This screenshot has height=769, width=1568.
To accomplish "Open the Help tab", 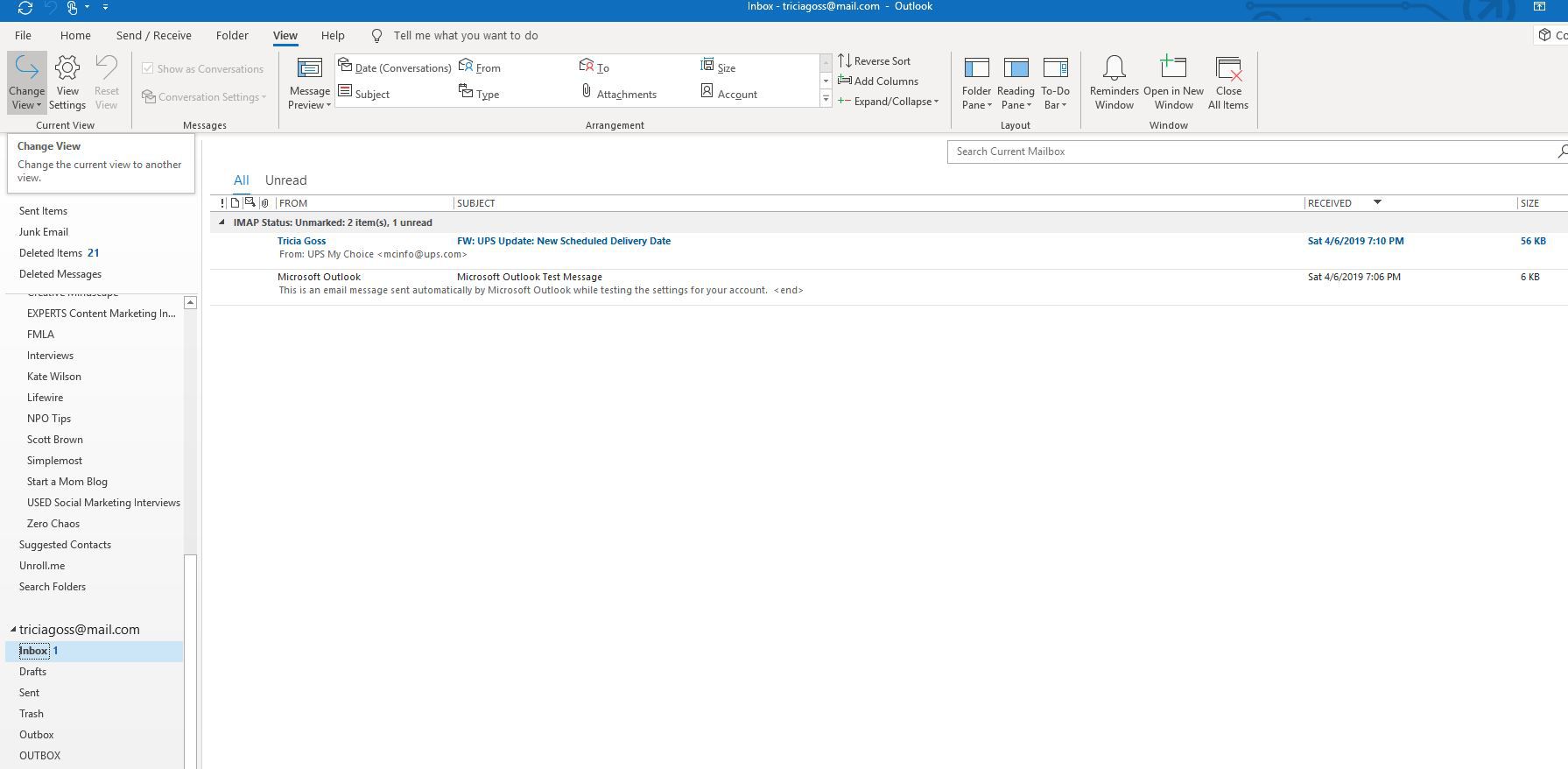I will click(333, 36).
